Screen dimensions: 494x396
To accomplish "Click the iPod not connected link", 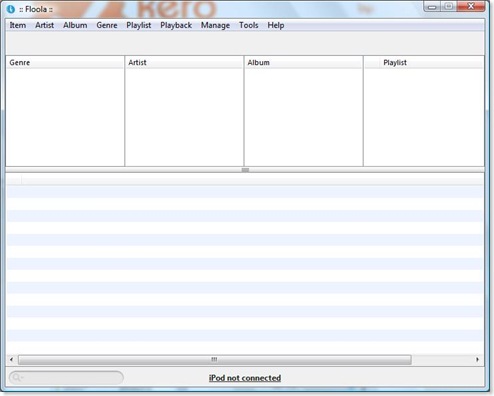I will point(245,378).
